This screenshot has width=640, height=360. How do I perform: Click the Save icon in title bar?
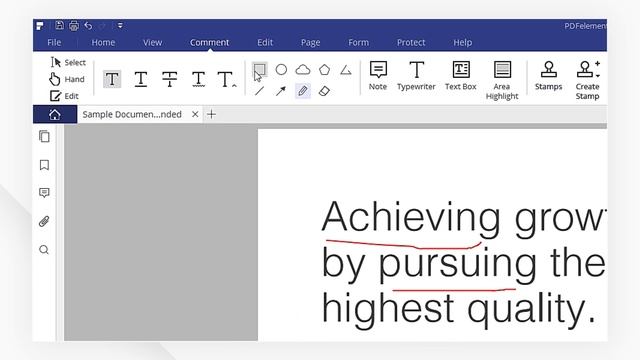pos(59,25)
